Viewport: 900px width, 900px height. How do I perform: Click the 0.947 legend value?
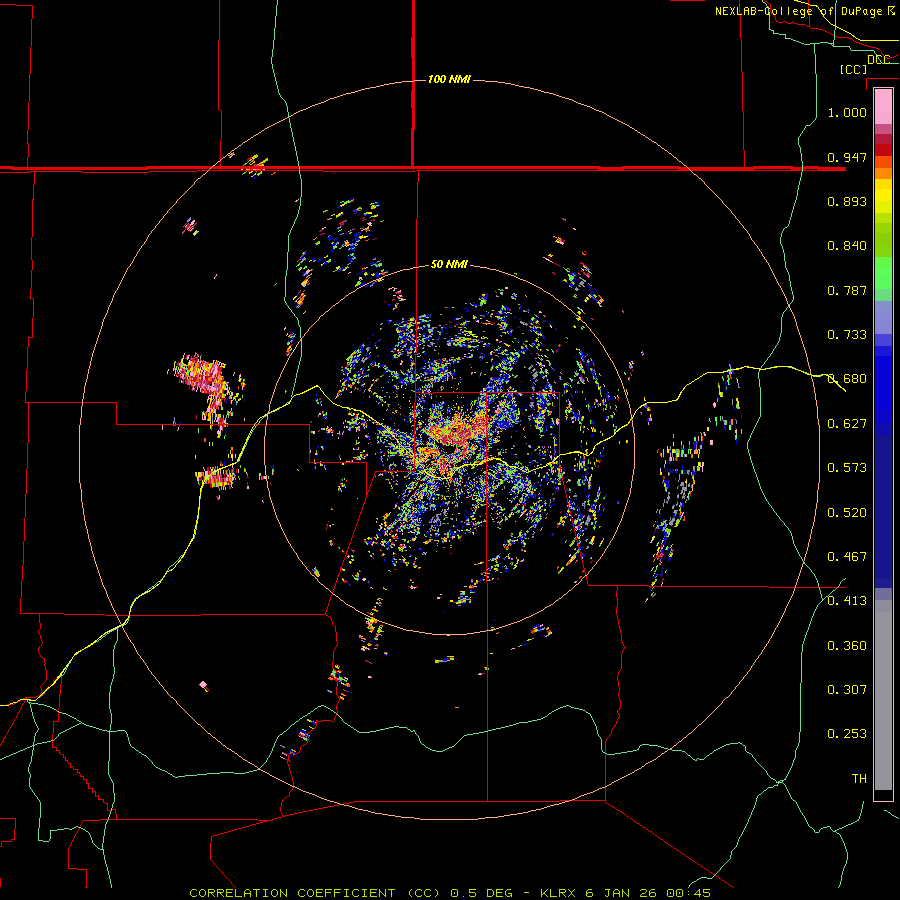[x=847, y=157]
